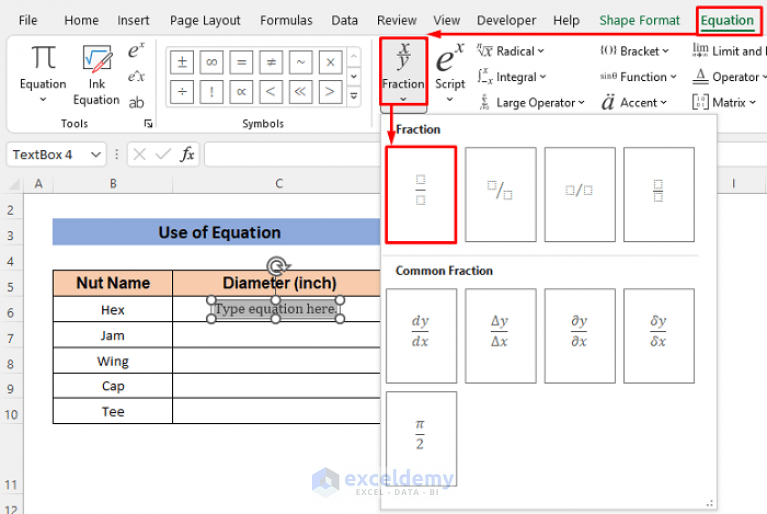Viewport: 767px width, 514px height.
Task: Switch to the Shape Format tab
Action: click(x=639, y=20)
